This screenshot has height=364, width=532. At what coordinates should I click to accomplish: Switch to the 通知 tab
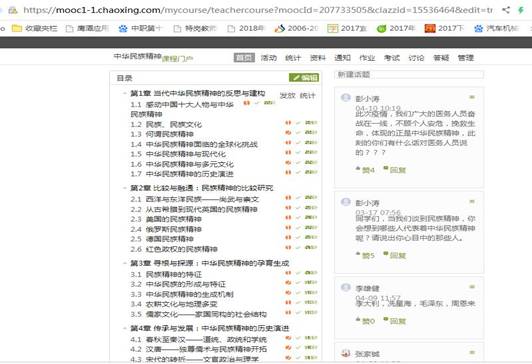coord(343,58)
